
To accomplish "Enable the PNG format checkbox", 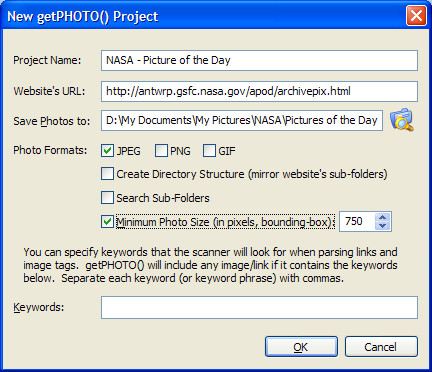I will [161, 151].
